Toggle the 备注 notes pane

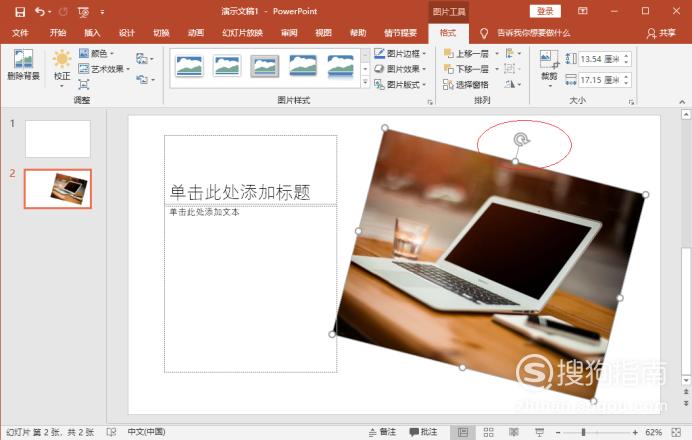pyautogui.click(x=383, y=432)
